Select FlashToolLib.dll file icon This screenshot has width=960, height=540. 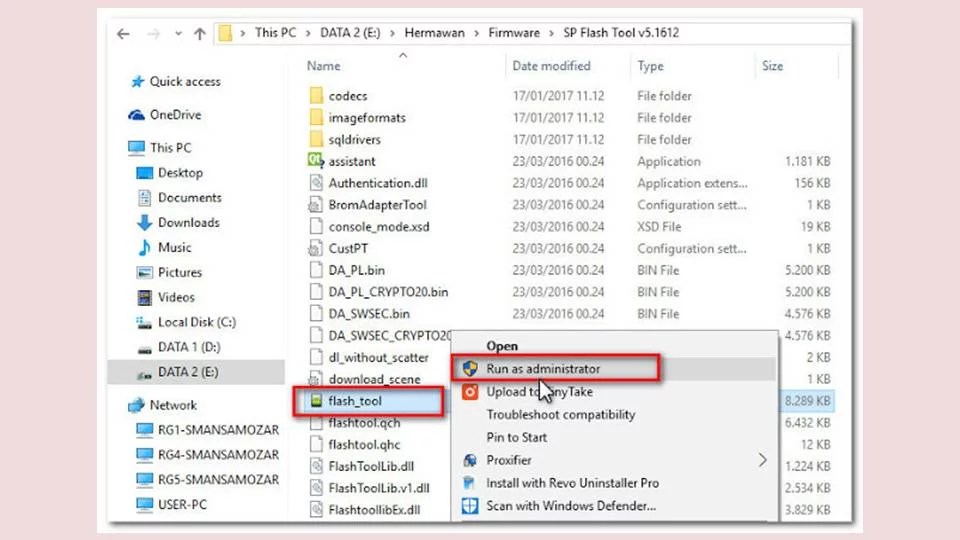[316, 467]
